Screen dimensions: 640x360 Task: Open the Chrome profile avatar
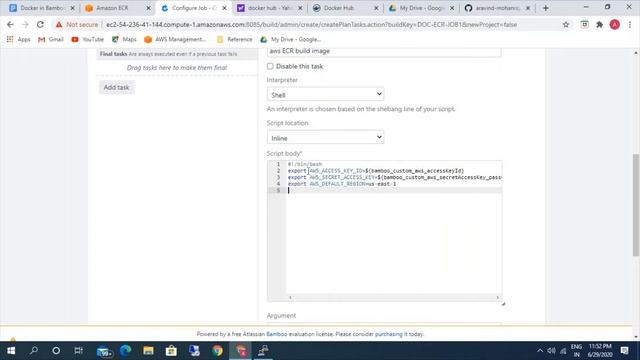pos(615,24)
